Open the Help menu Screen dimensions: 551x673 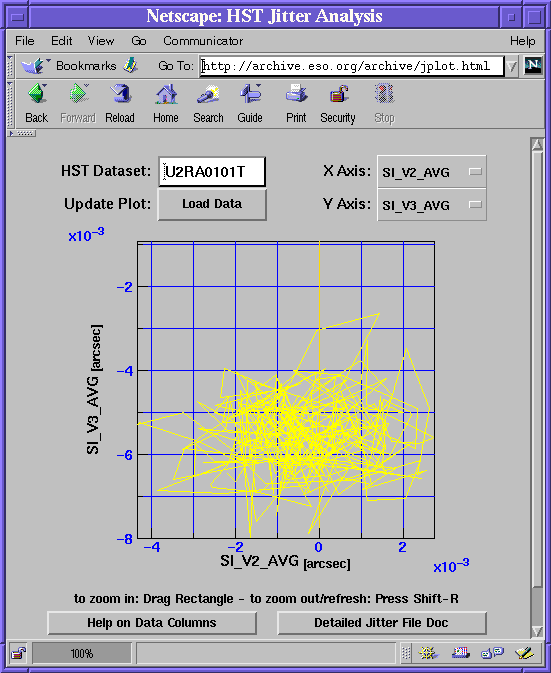(x=522, y=41)
